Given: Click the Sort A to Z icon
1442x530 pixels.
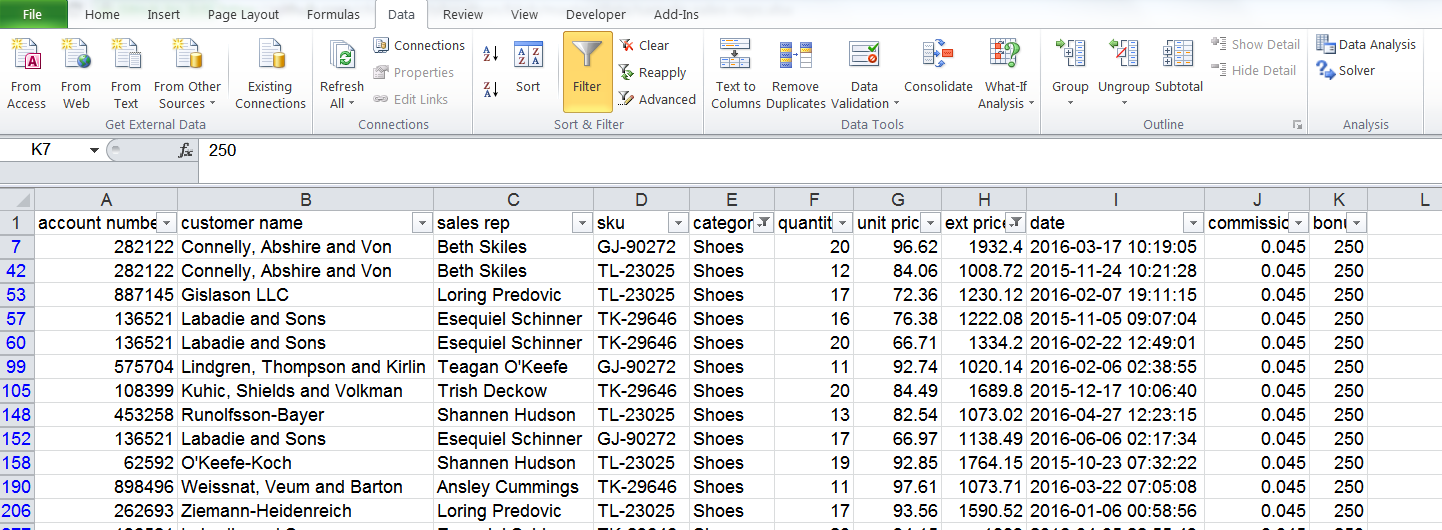Looking at the screenshot, I should pyautogui.click(x=491, y=54).
